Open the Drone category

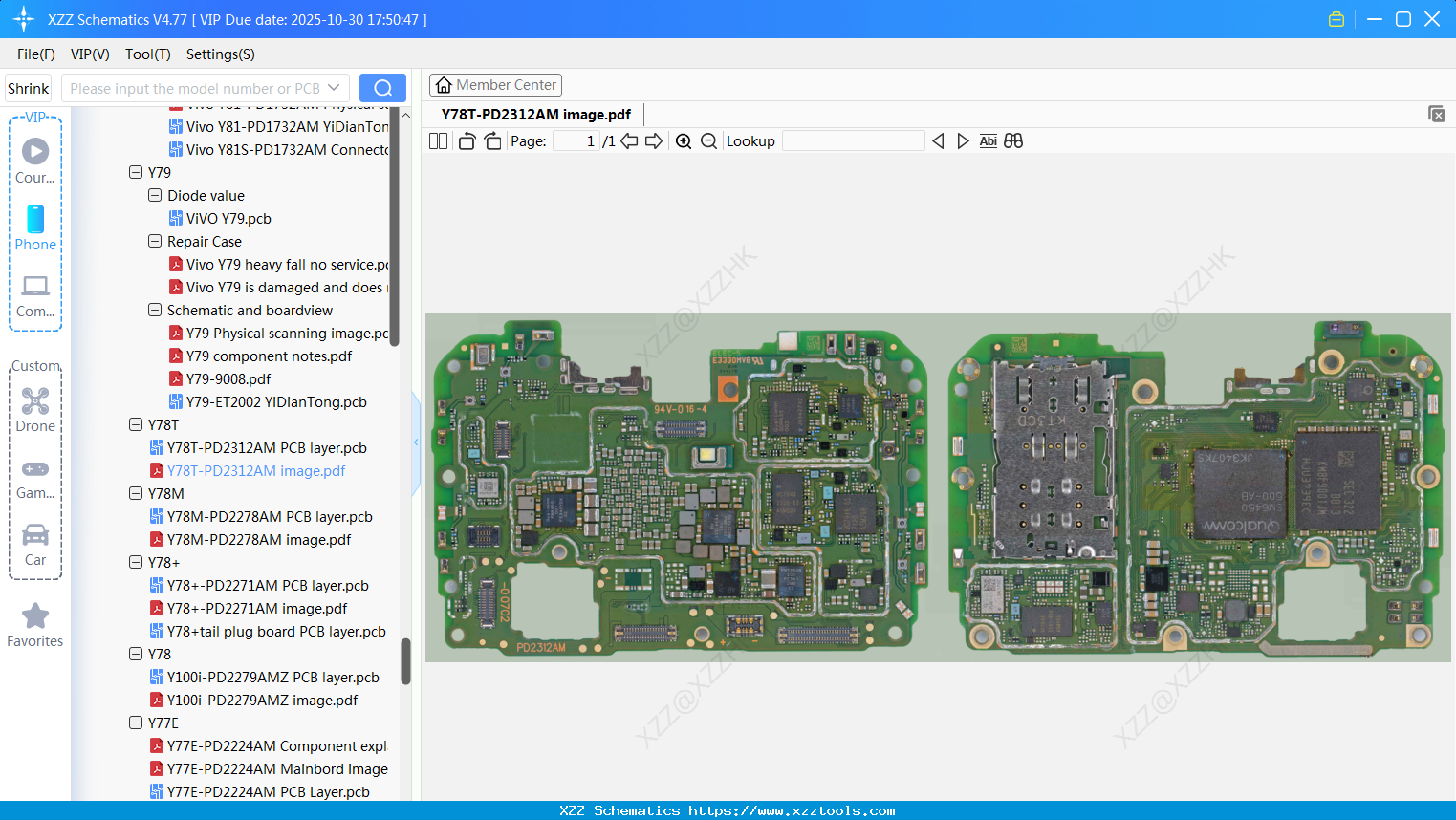coord(35,410)
